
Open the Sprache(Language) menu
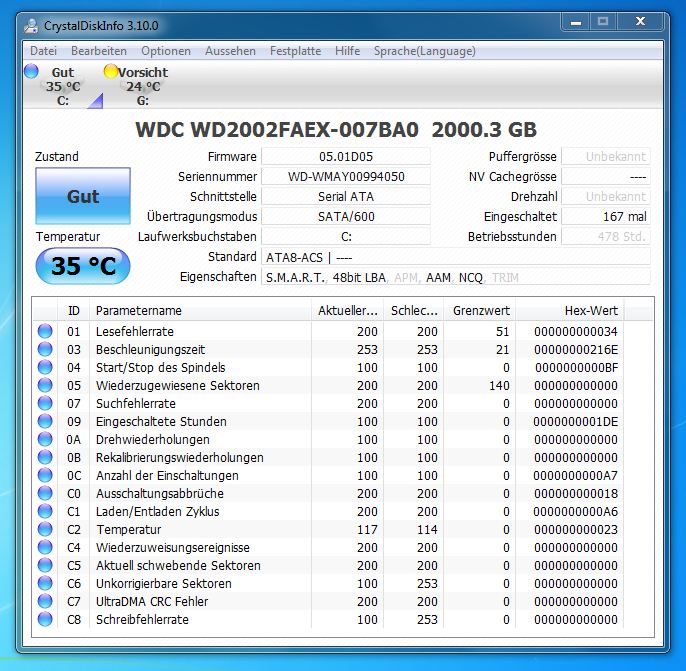pyautogui.click(x=424, y=51)
